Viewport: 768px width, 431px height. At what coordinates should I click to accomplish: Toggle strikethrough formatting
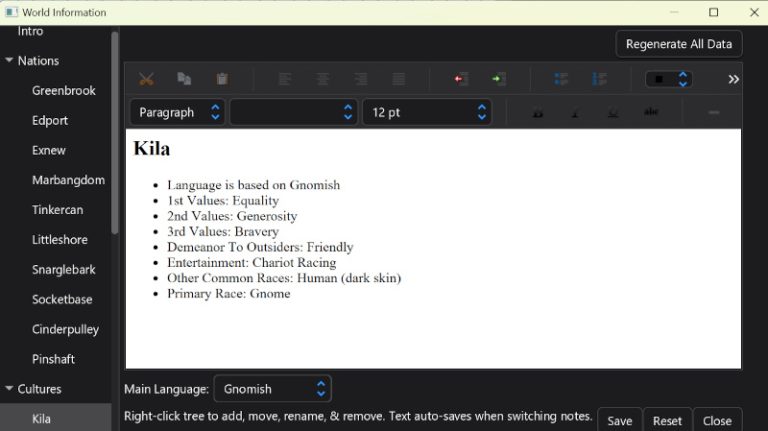[x=651, y=112]
